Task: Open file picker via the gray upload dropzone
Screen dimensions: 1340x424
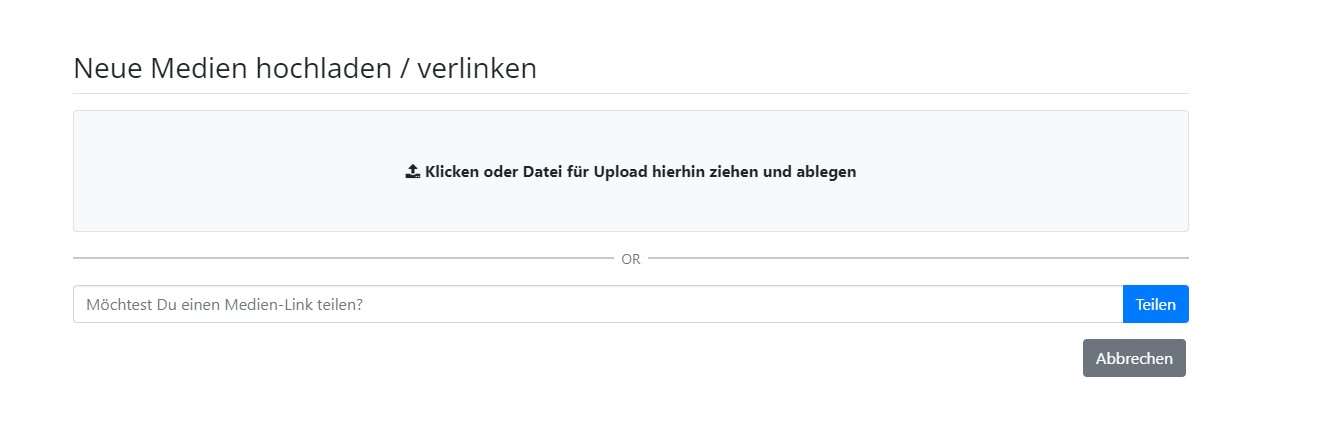Action: (630, 171)
